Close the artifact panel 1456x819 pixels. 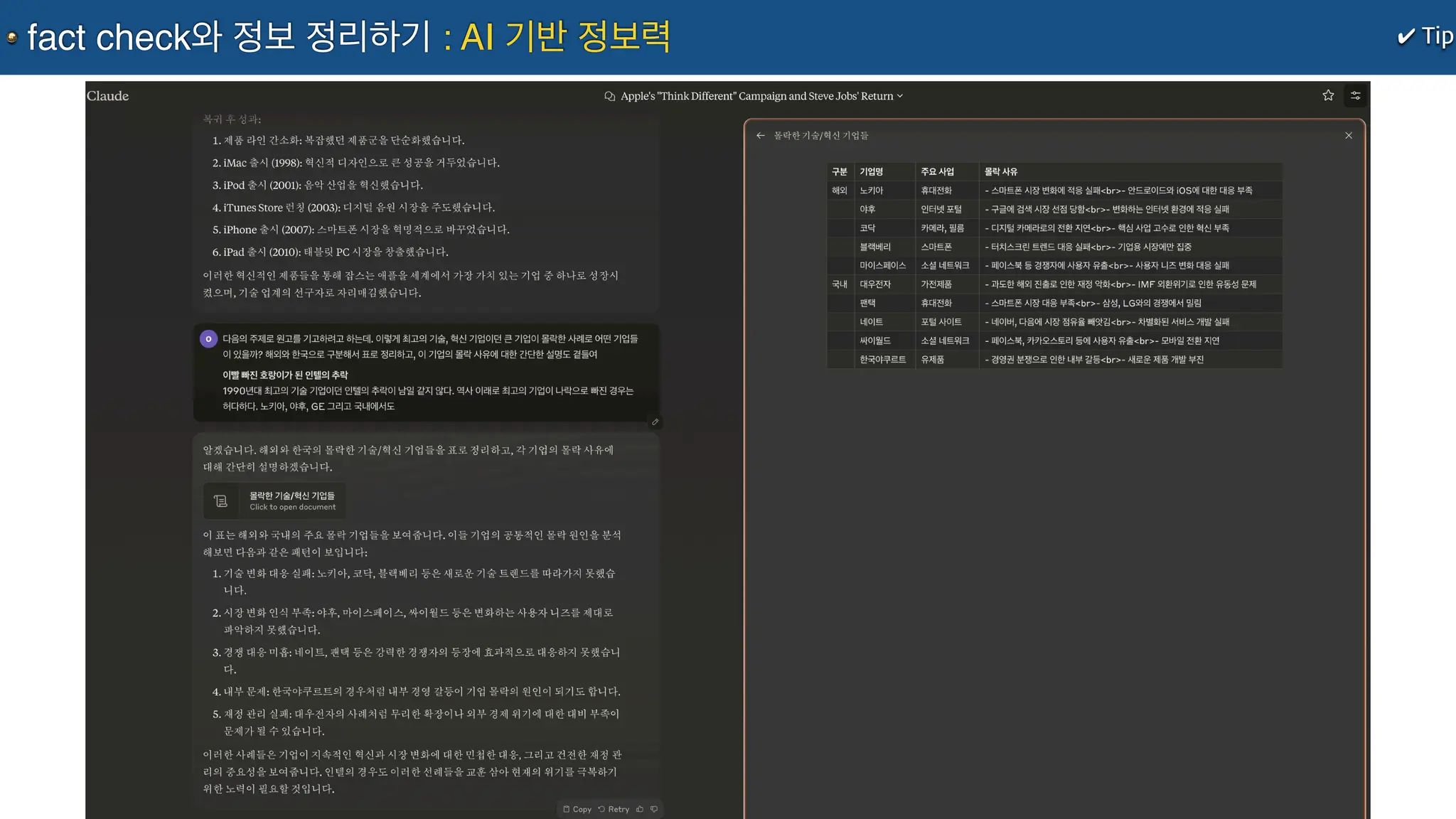pyautogui.click(x=1349, y=135)
